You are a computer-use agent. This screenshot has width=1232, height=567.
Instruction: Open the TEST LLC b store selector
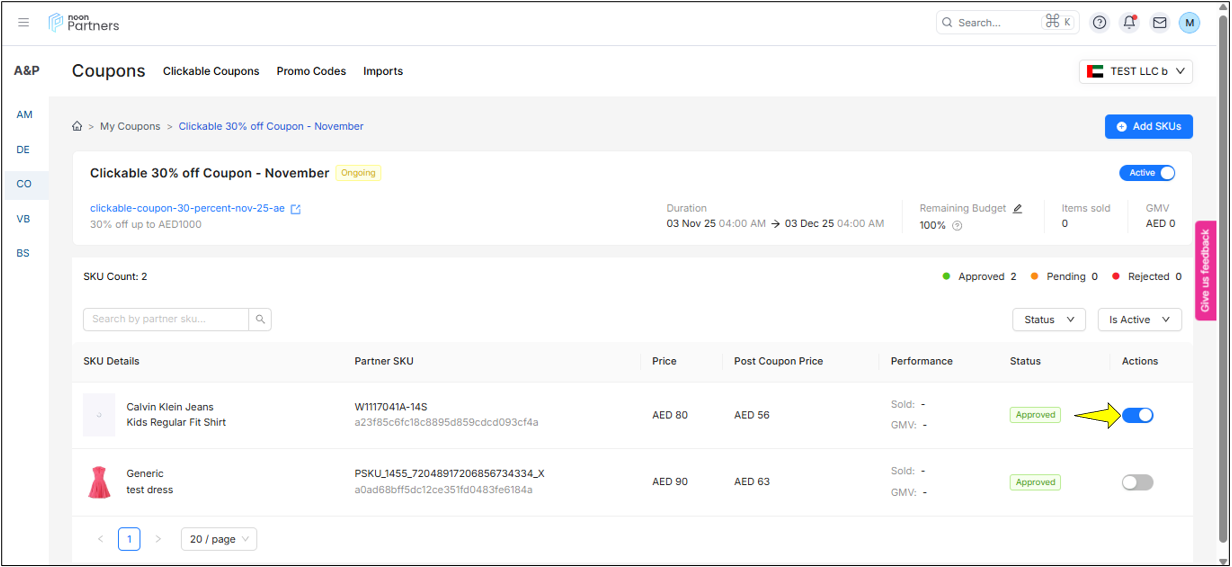pyautogui.click(x=1135, y=71)
